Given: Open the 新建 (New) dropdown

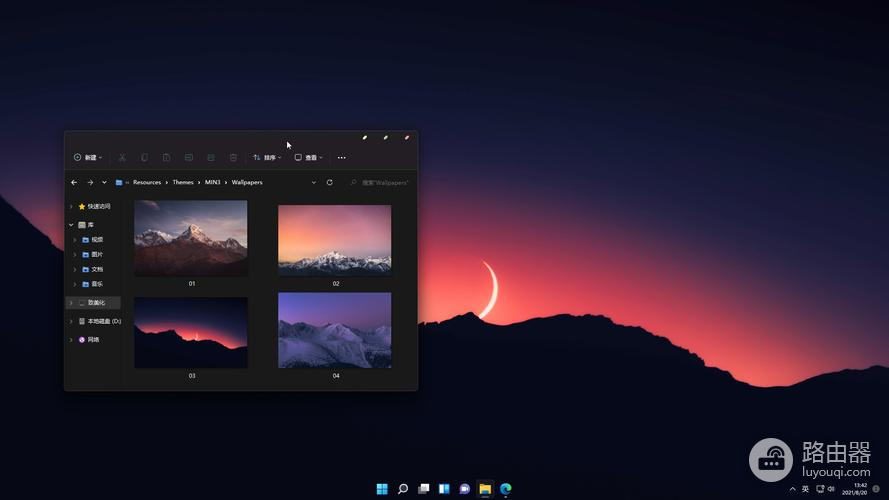Looking at the screenshot, I should click(x=88, y=157).
